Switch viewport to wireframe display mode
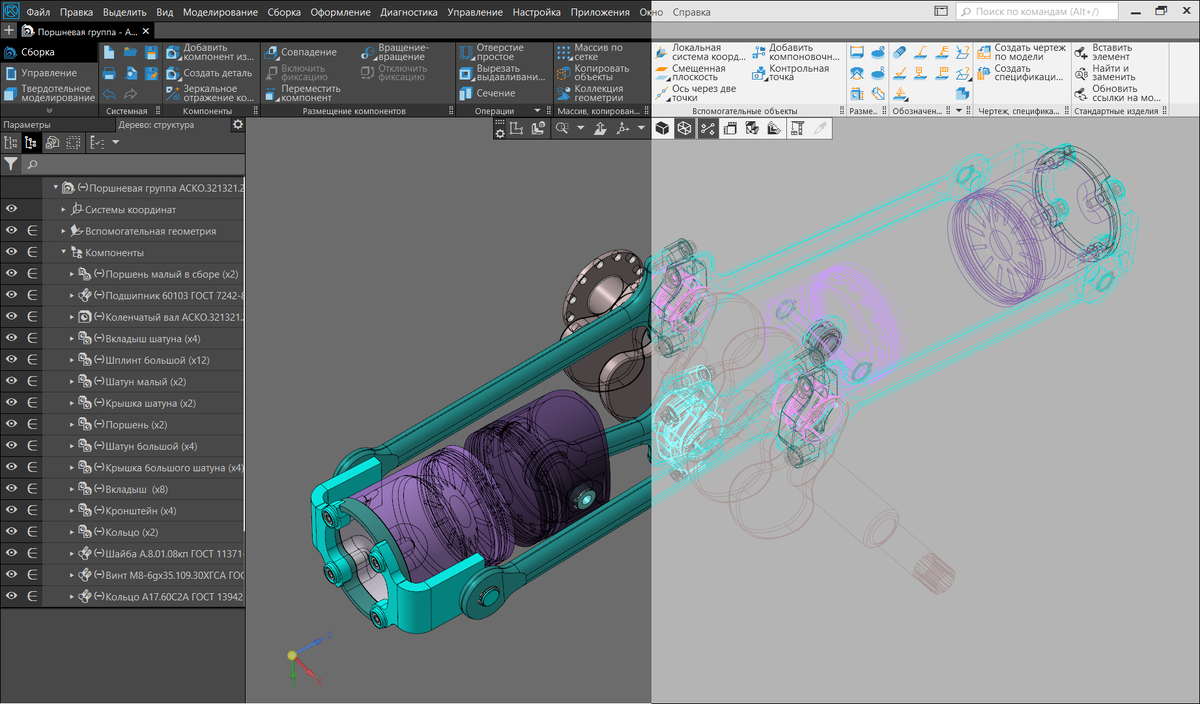 click(685, 128)
